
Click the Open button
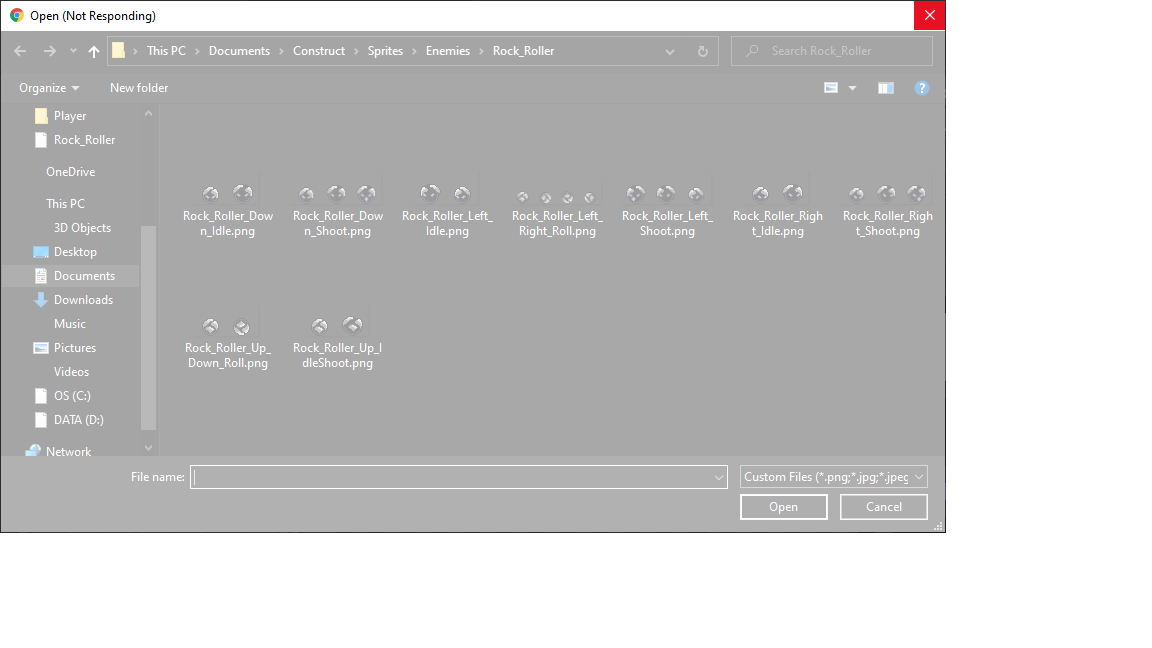pos(783,507)
